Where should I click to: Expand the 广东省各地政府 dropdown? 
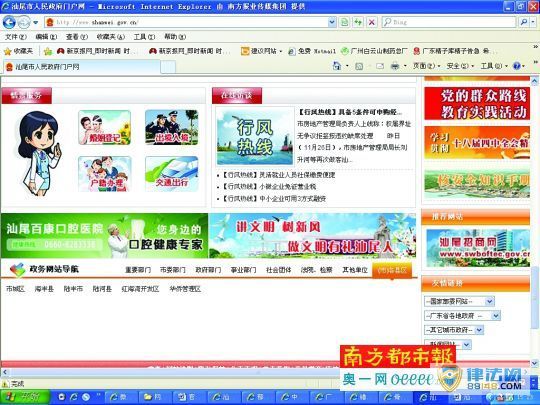click(462, 316)
